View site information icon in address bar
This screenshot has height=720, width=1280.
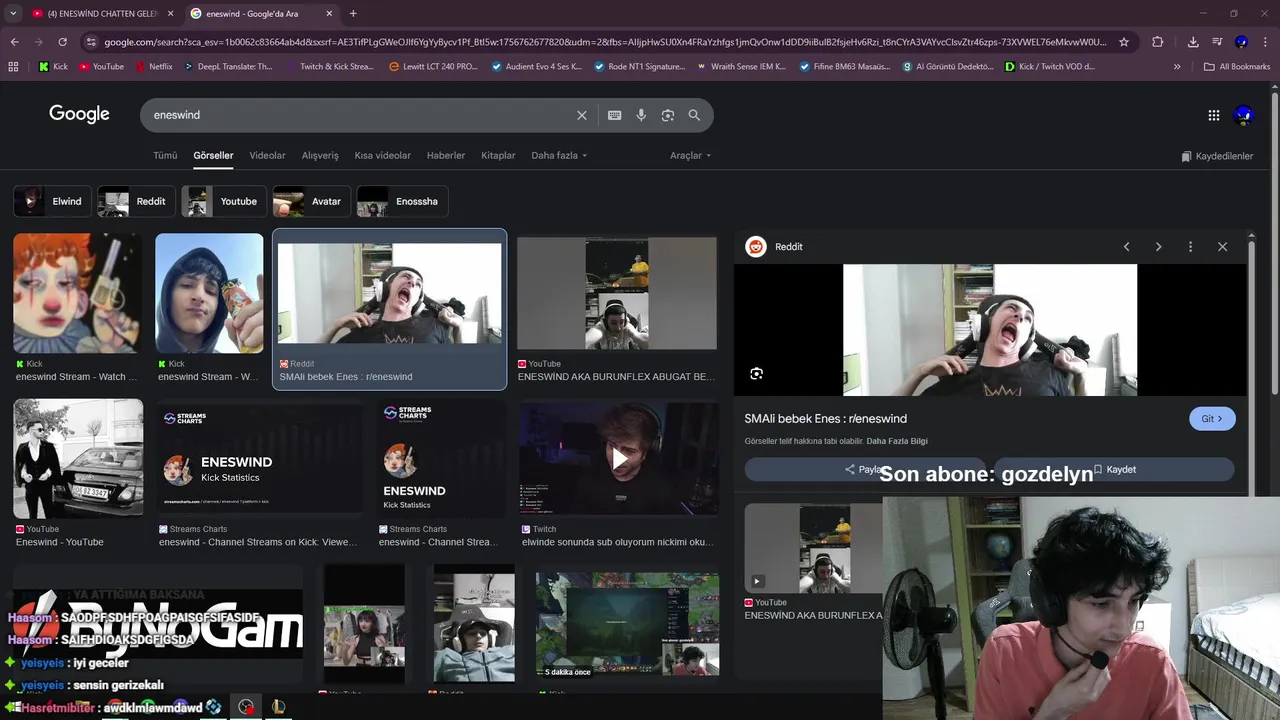[x=91, y=42]
